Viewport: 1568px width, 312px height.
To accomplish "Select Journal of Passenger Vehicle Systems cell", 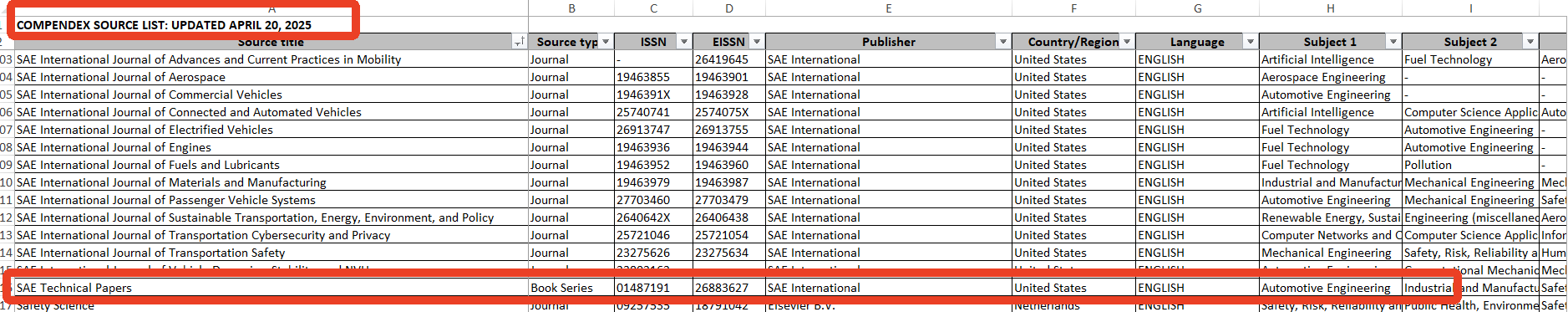I will 271,200.
